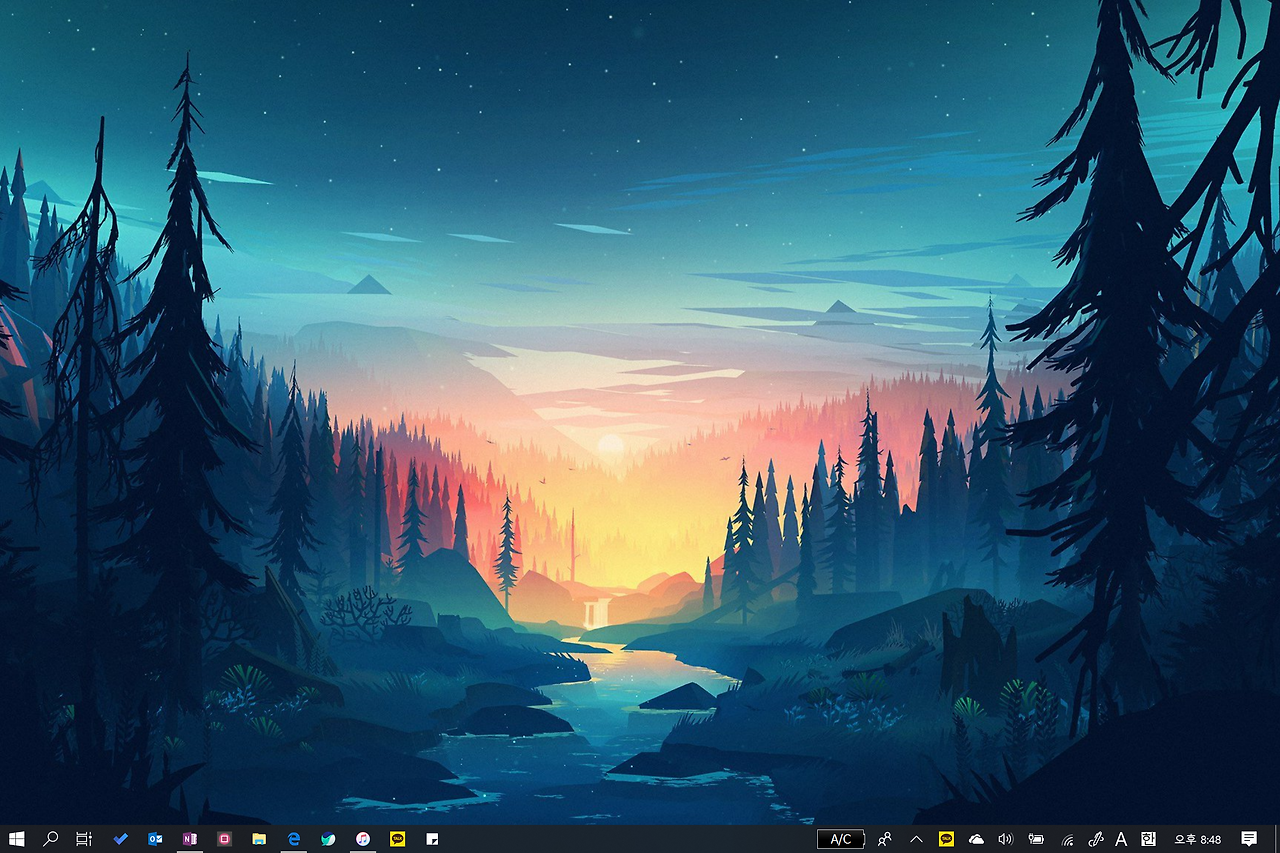Open OneNote from the taskbar

click(x=190, y=839)
